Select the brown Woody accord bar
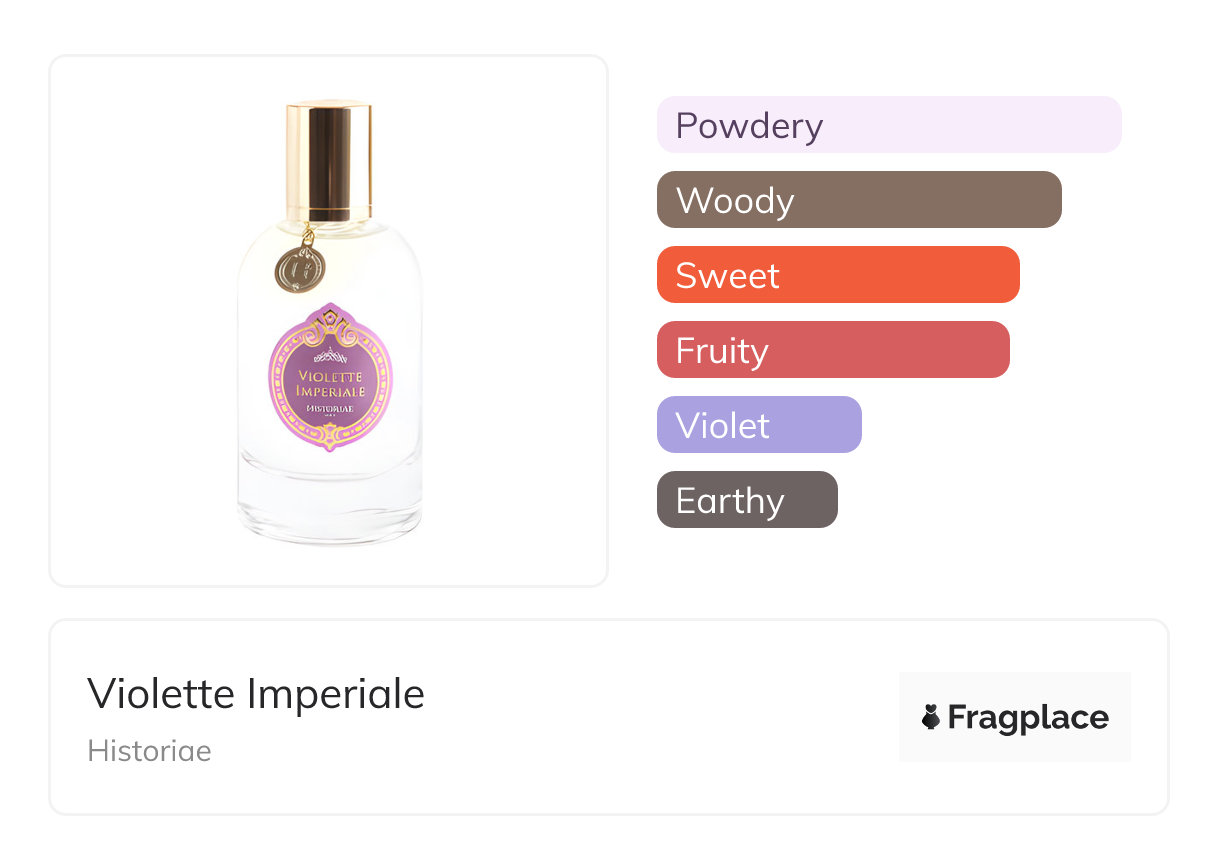 click(x=858, y=200)
